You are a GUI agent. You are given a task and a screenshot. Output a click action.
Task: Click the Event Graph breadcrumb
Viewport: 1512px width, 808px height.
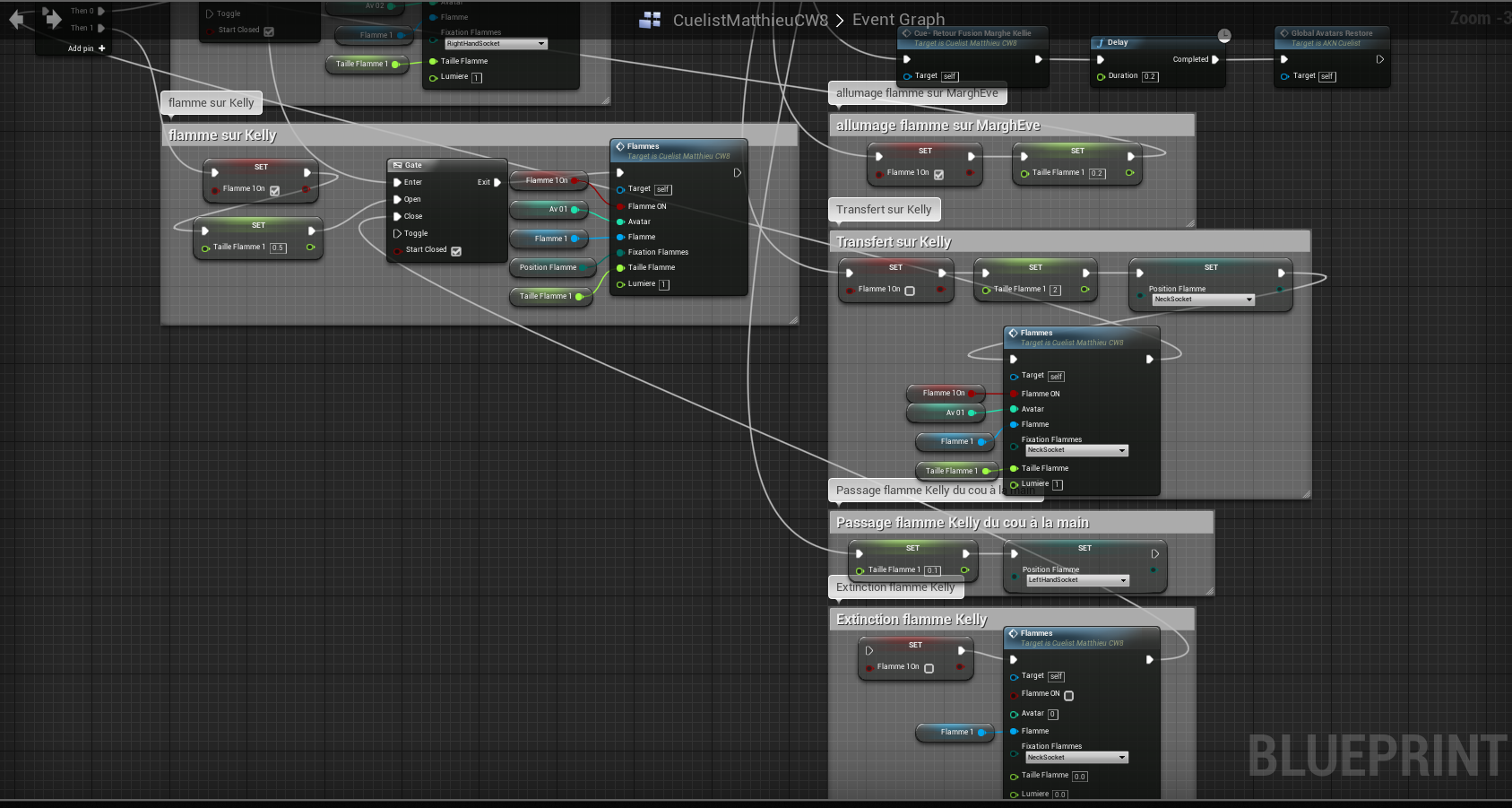click(x=898, y=20)
